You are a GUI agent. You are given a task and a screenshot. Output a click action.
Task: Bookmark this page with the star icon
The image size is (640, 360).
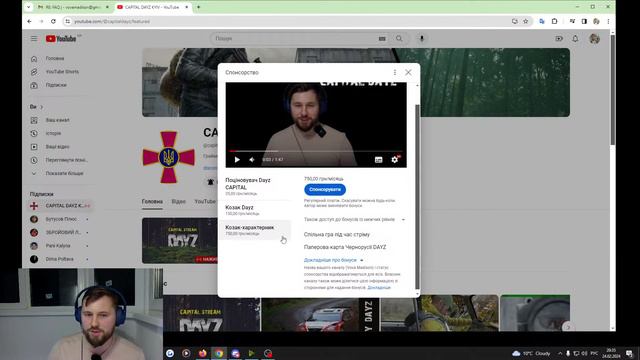pyautogui.click(x=526, y=21)
